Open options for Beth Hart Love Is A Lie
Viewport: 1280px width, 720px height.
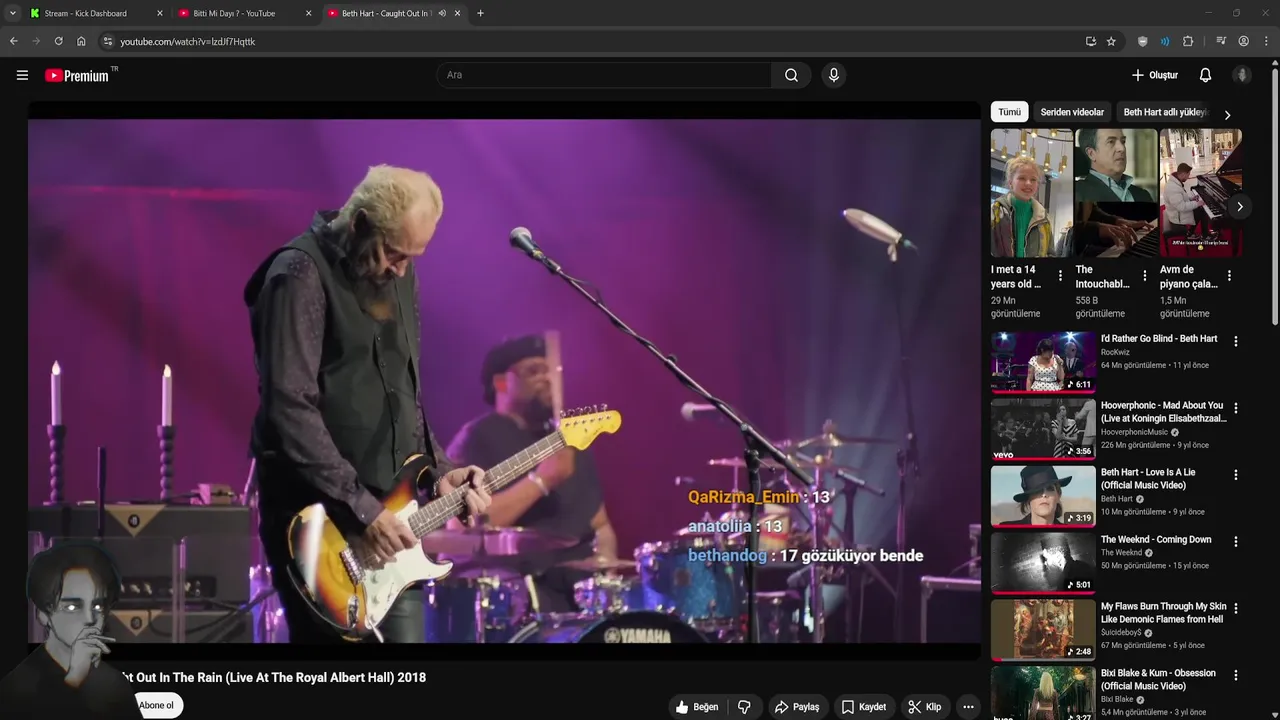[1235, 475]
